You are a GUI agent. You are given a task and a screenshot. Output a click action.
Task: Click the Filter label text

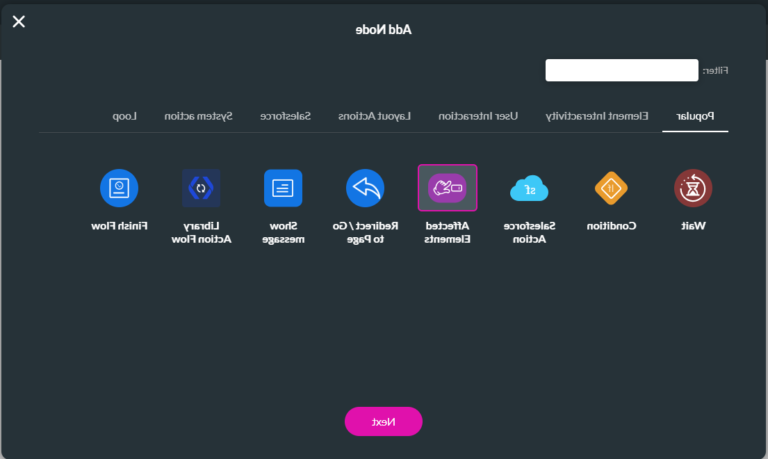coord(714,71)
